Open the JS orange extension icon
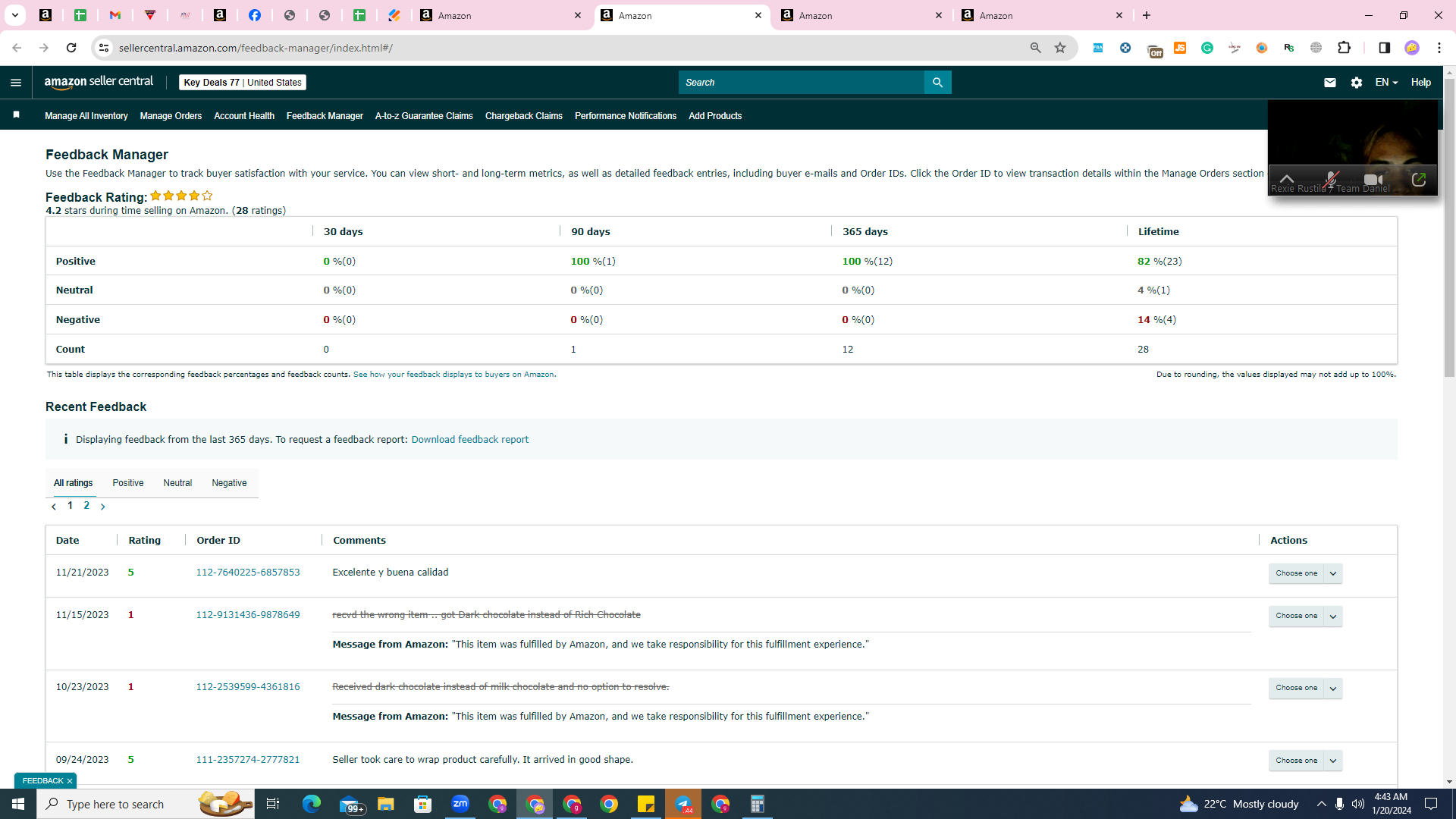Screen dimensions: 1456x819 click(1180, 48)
